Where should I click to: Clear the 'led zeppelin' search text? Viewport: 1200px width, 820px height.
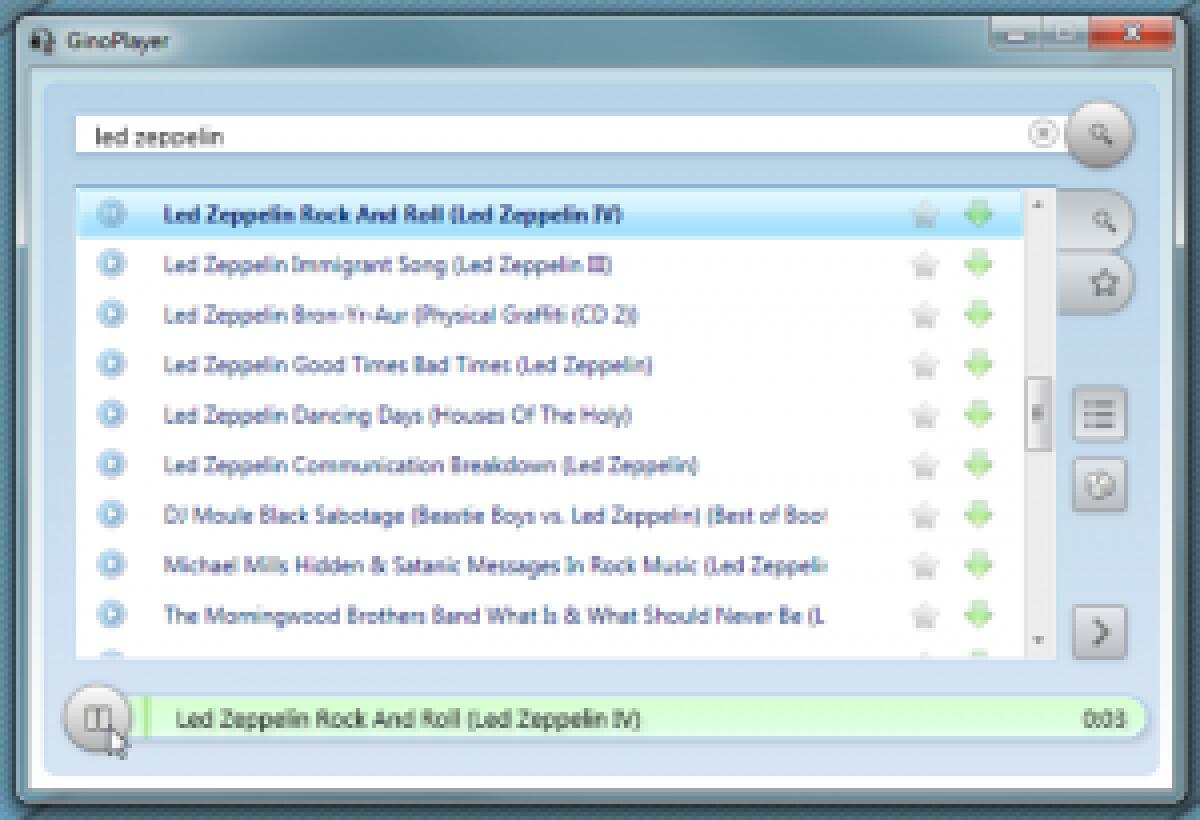tap(1043, 133)
